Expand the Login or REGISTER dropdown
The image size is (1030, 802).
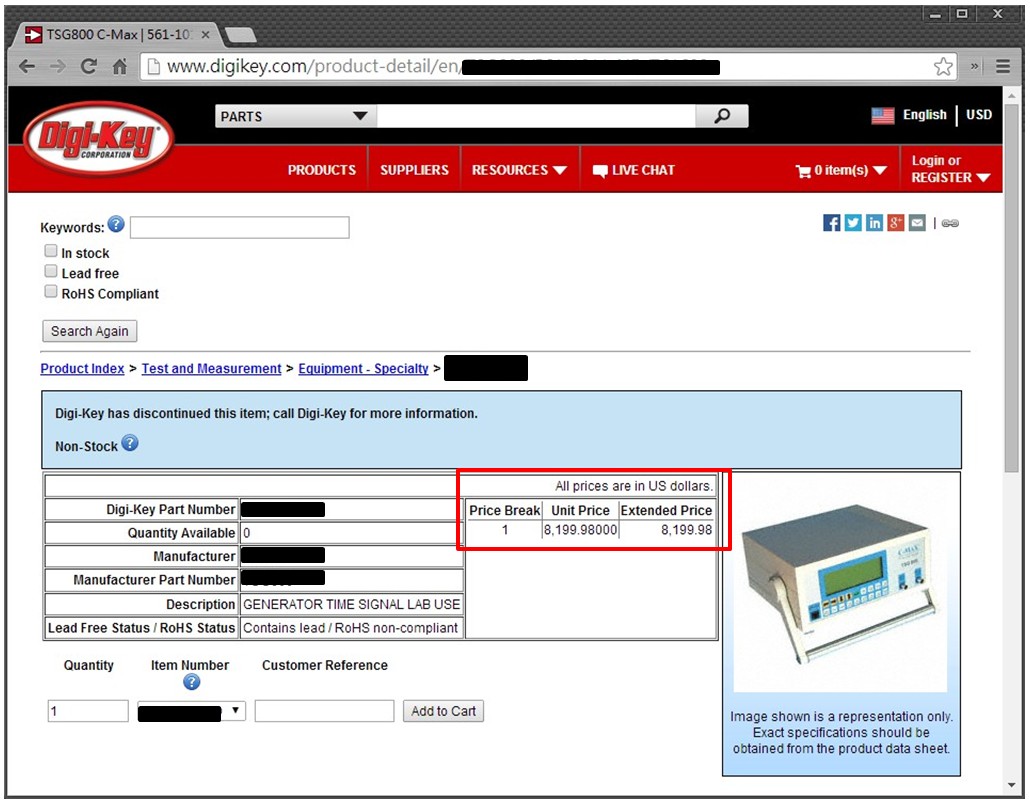[x=950, y=169]
